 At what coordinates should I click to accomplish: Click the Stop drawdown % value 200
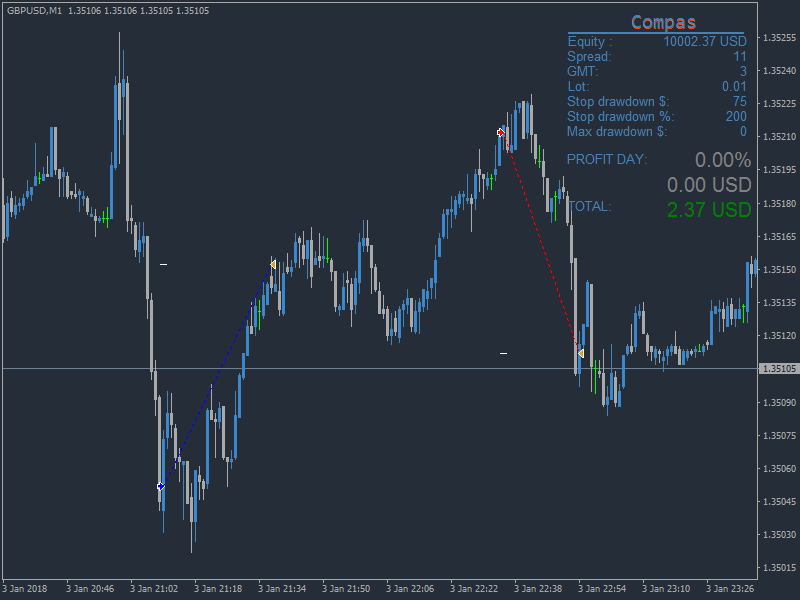[x=736, y=116]
